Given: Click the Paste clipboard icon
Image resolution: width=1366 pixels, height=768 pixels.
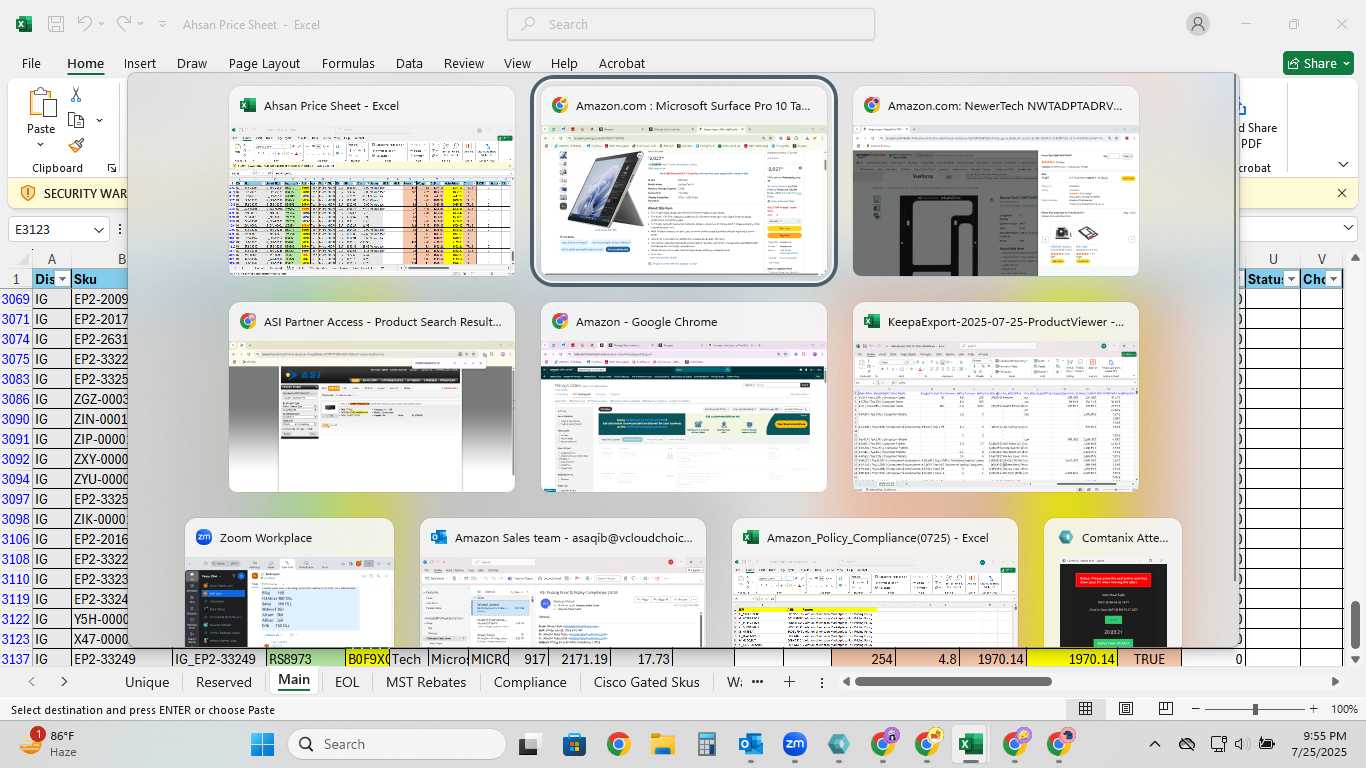Looking at the screenshot, I should (41, 103).
